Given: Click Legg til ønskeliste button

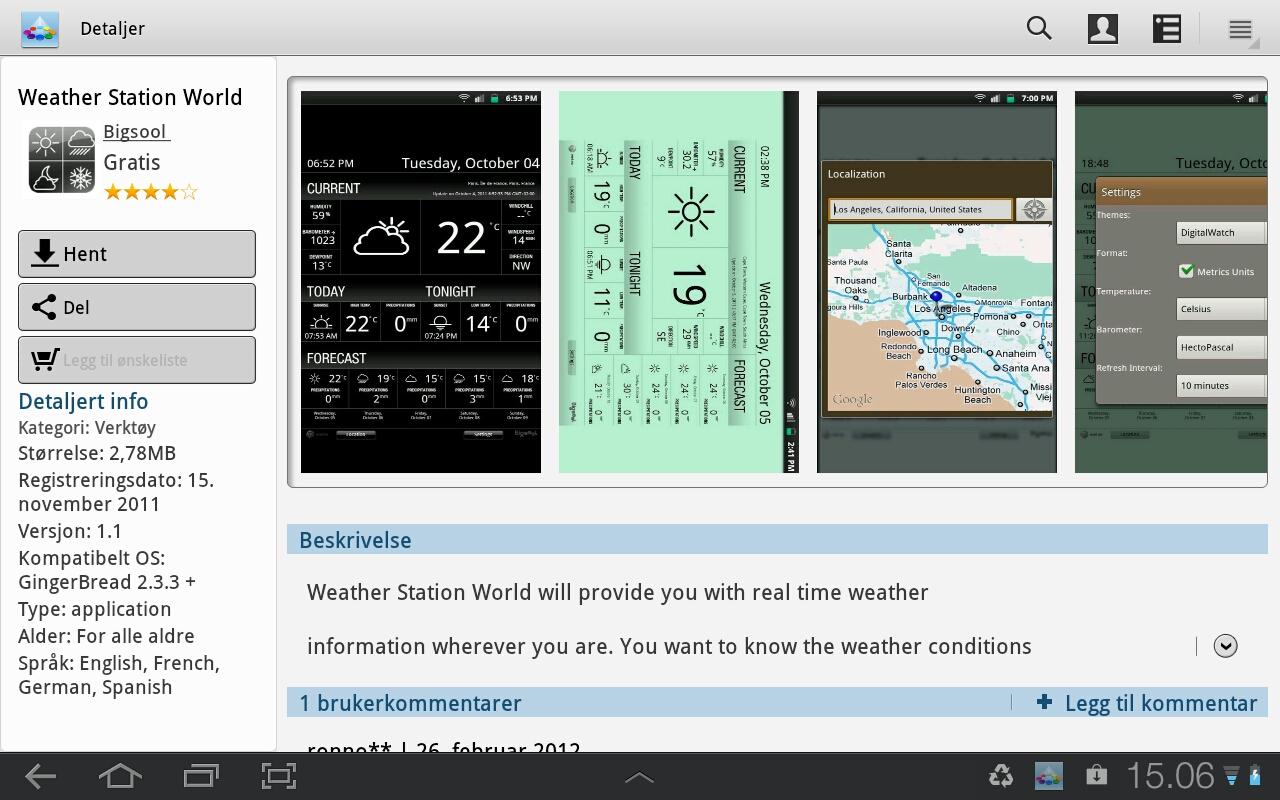Looking at the screenshot, I should (x=137, y=360).
